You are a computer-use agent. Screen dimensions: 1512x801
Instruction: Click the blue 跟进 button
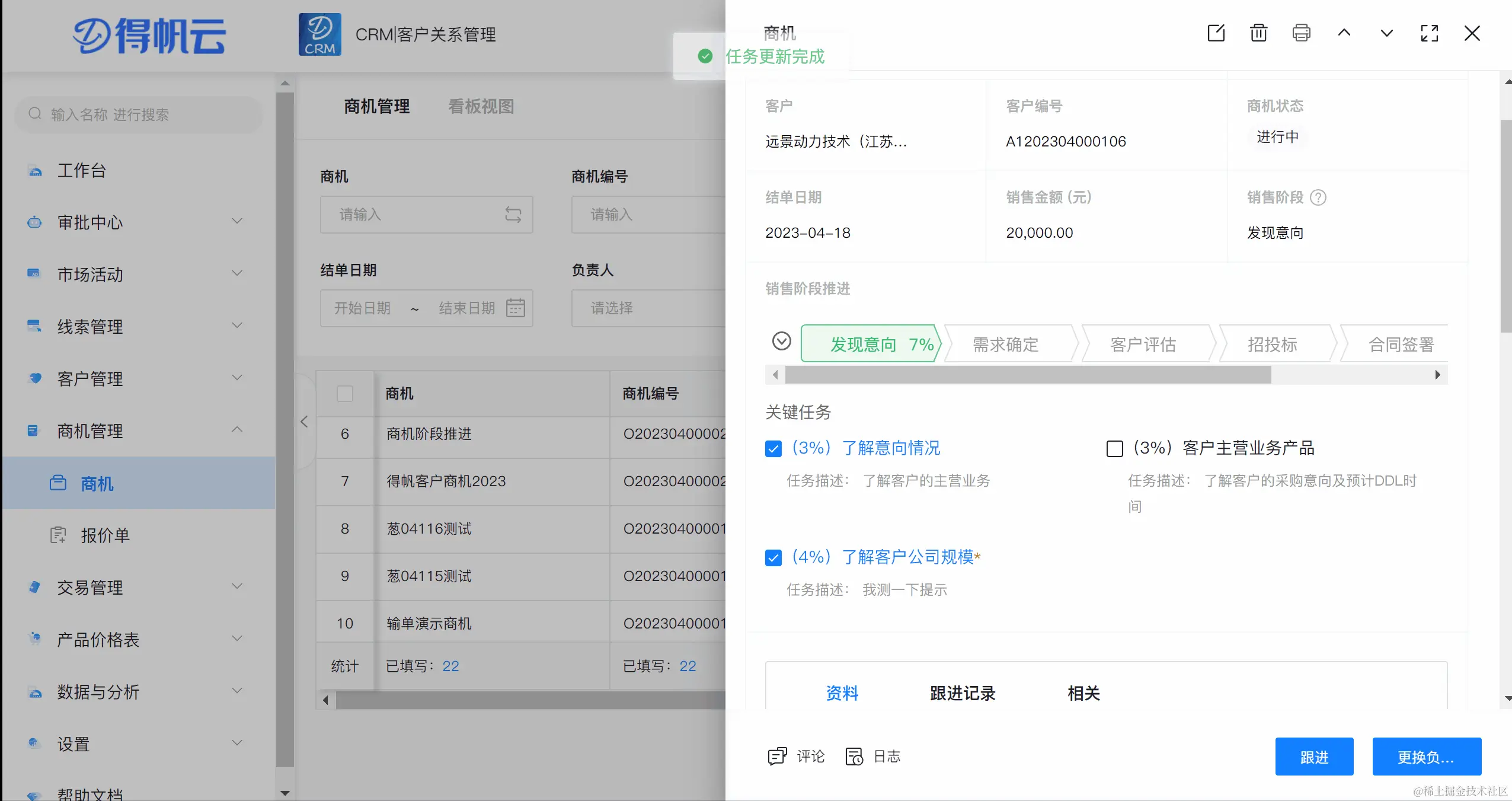(x=1313, y=757)
